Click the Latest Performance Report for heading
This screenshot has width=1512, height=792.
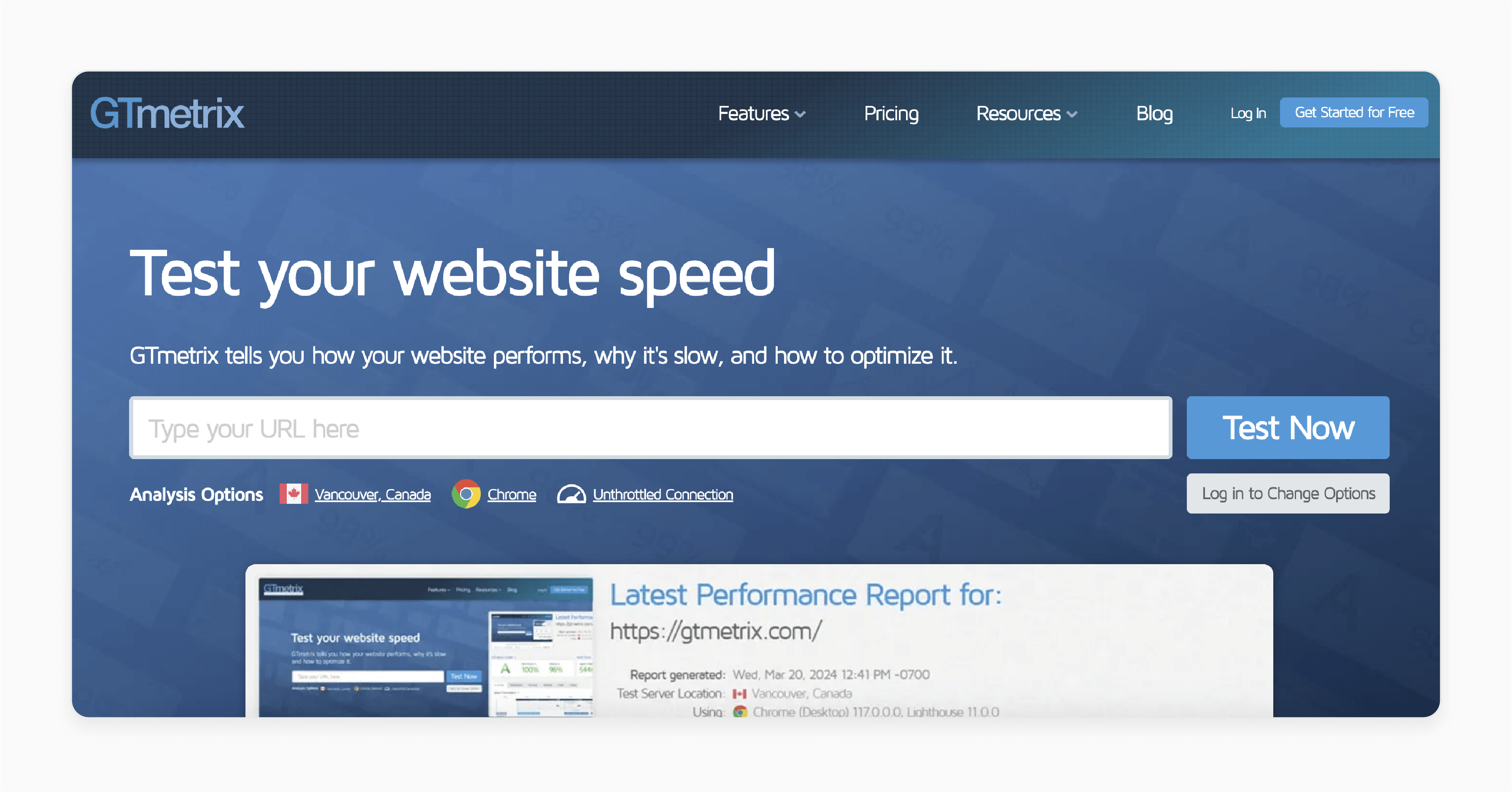[806, 595]
